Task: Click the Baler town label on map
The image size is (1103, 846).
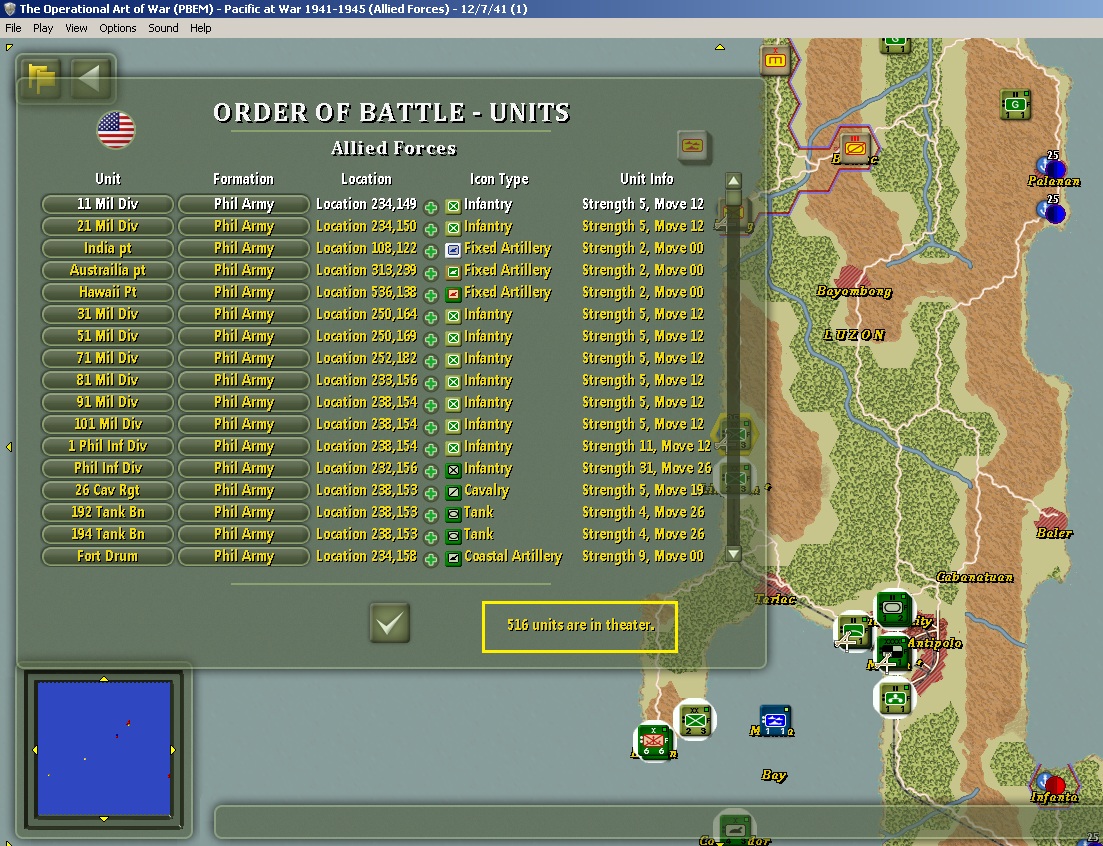Action: click(1054, 533)
